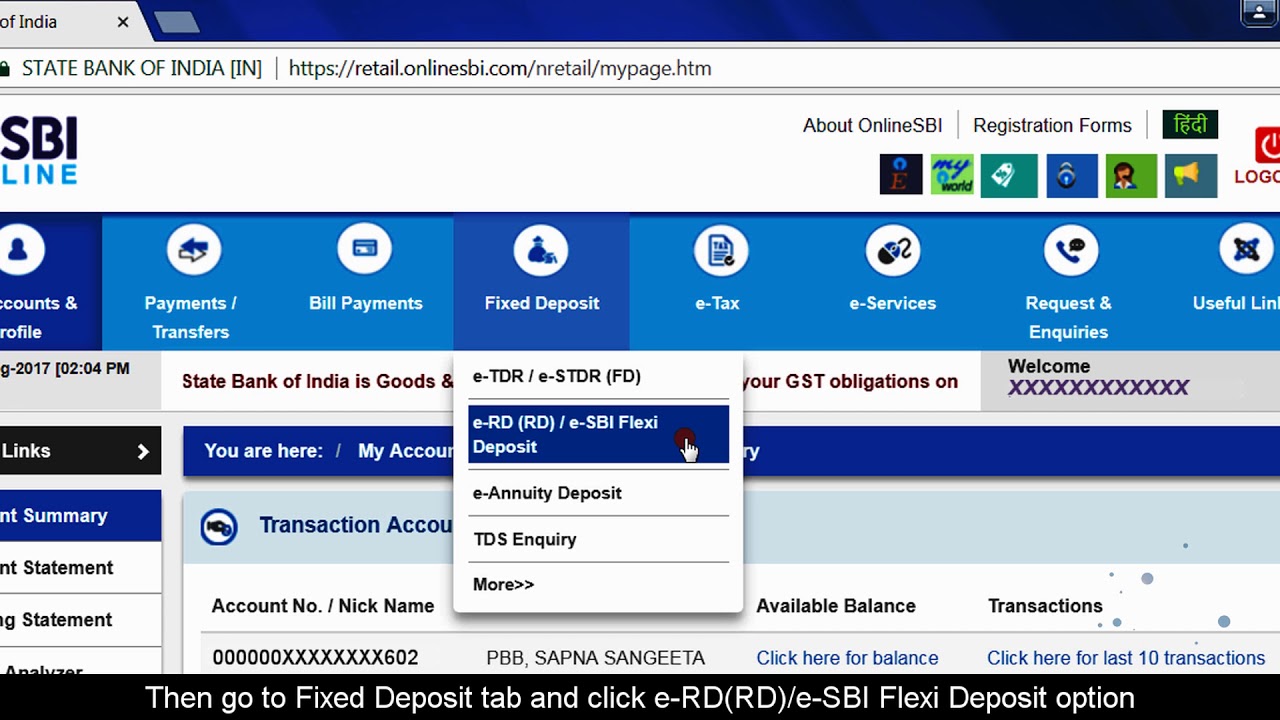Click the Transactions column header
The width and height of the screenshot is (1280, 720).
pyautogui.click(x=1045, y=606)
